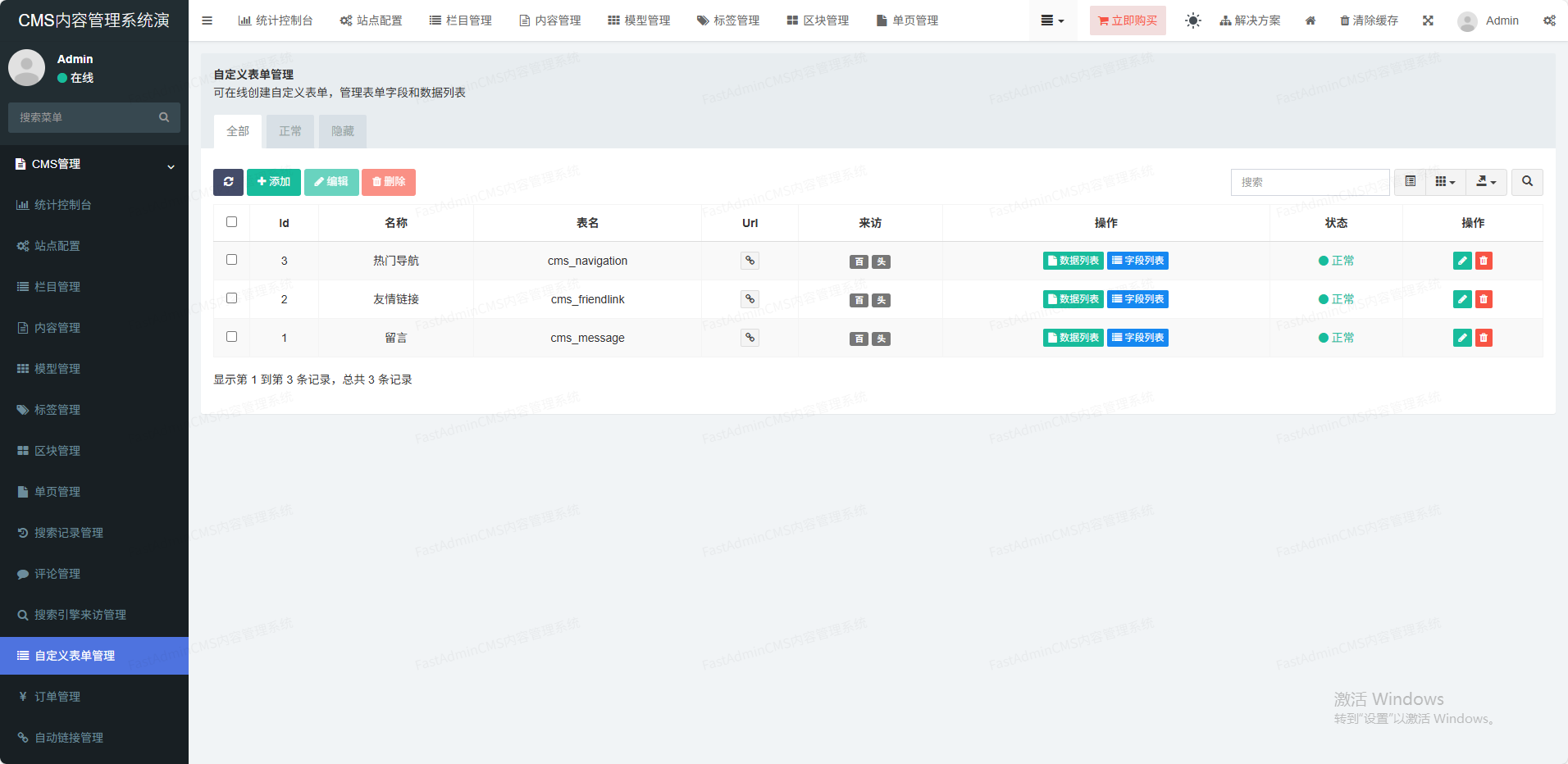Screen dimensions: 1568x764
Task: Open the home icon in top bar
Action: (x=1310, y=20)
